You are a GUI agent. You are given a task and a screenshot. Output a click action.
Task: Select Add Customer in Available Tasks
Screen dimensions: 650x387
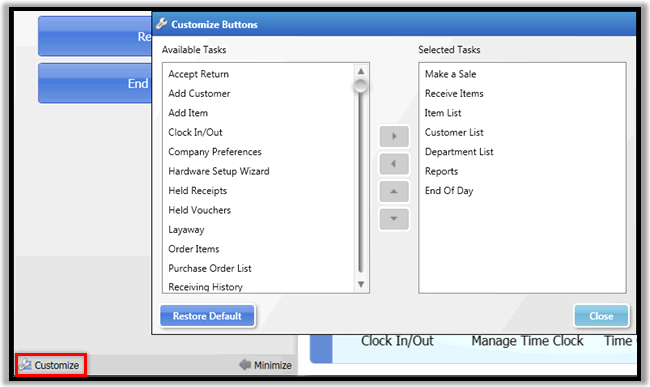coord(199,94)
